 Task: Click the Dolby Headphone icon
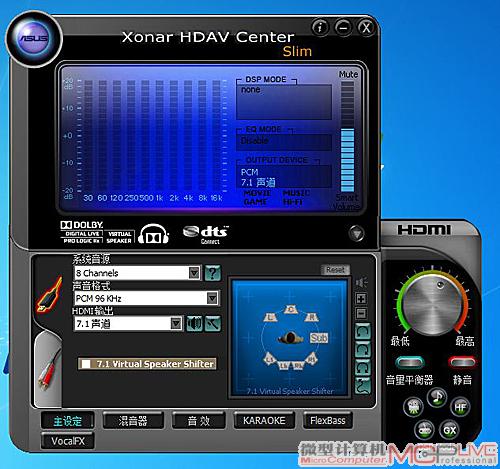tap(153, 234)
